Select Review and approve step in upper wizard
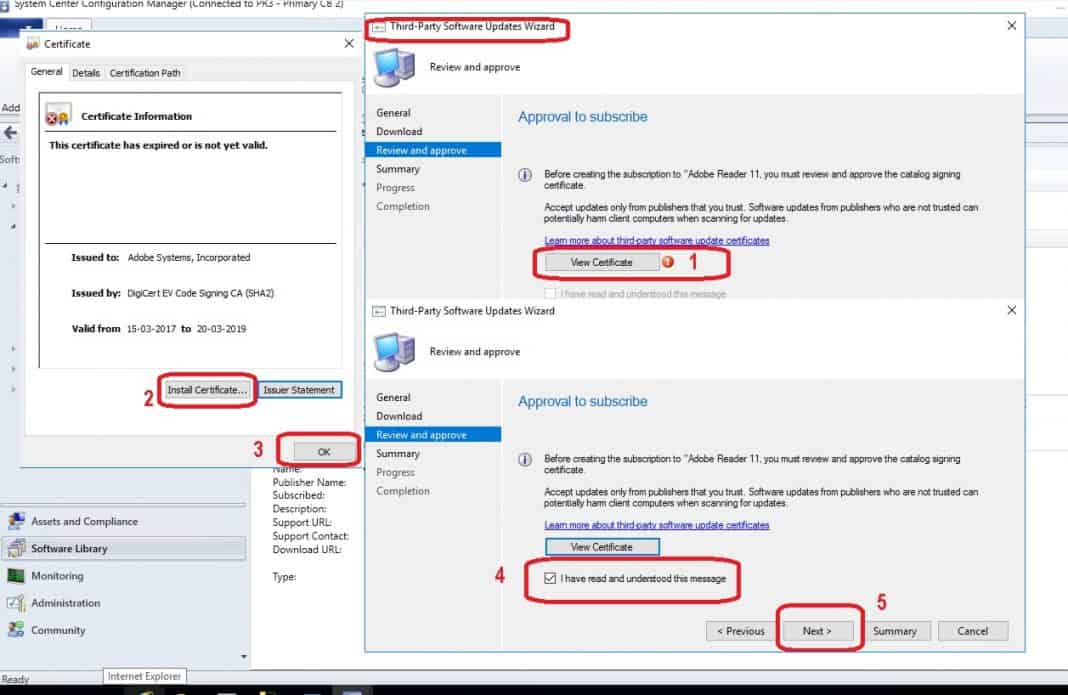Viewport: 1068px width, 695px height. 433,150
